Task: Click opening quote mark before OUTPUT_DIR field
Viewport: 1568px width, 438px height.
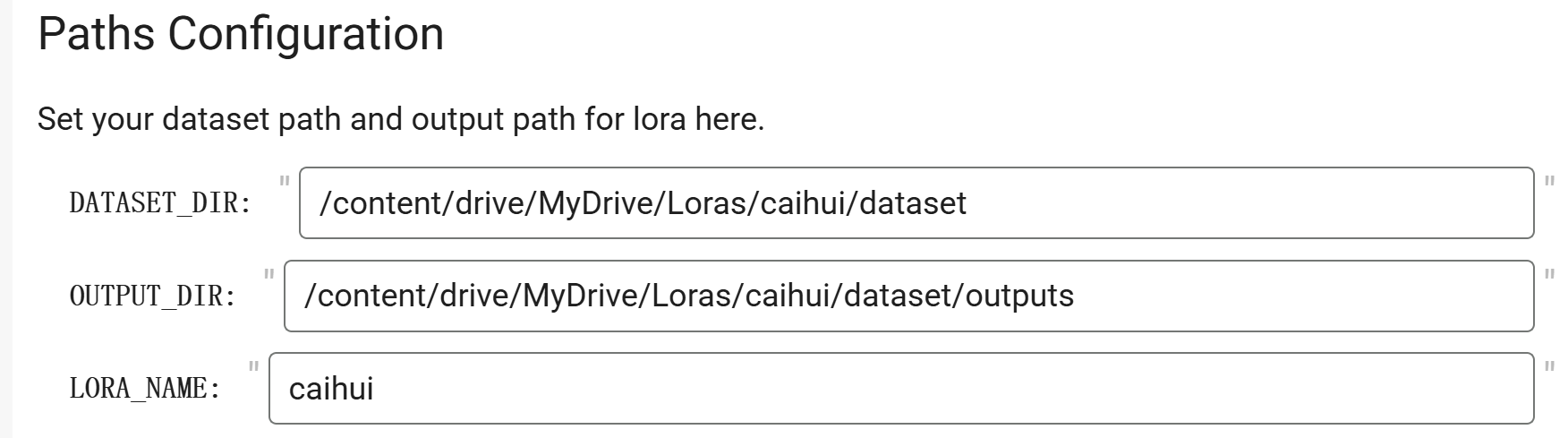Action: click(269, 274)
